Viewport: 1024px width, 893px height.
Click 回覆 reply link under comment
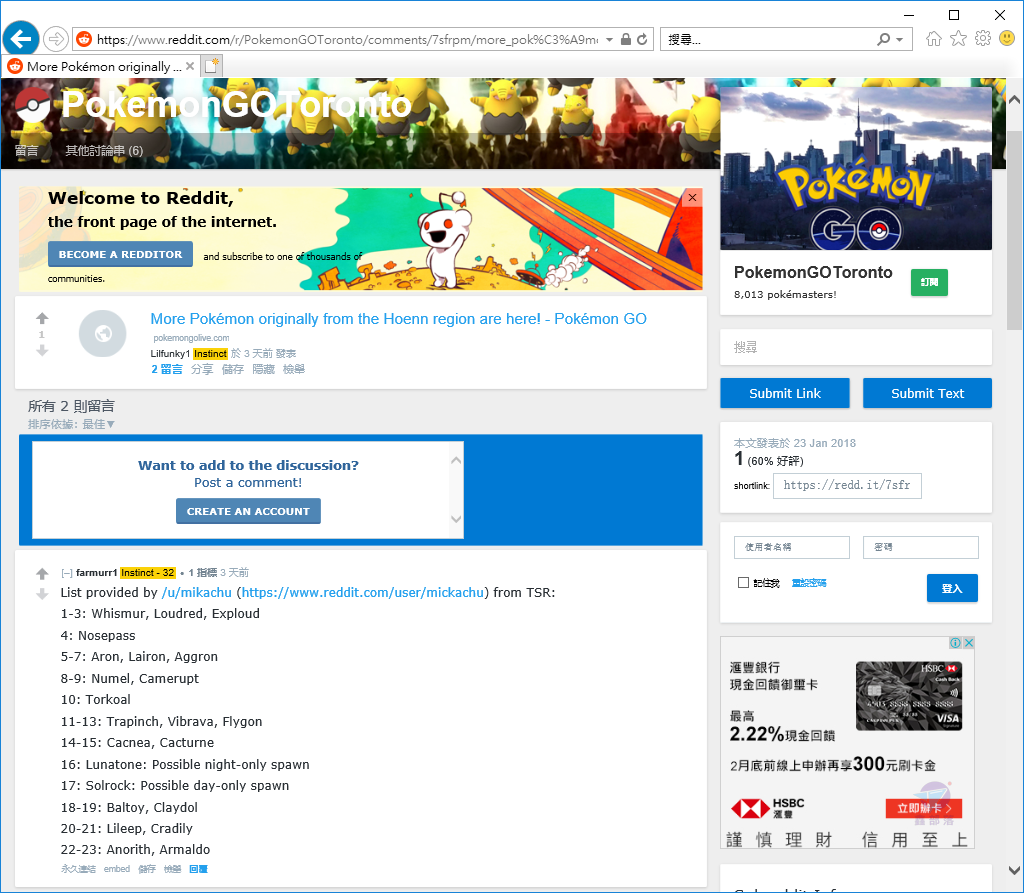[199, 869]
